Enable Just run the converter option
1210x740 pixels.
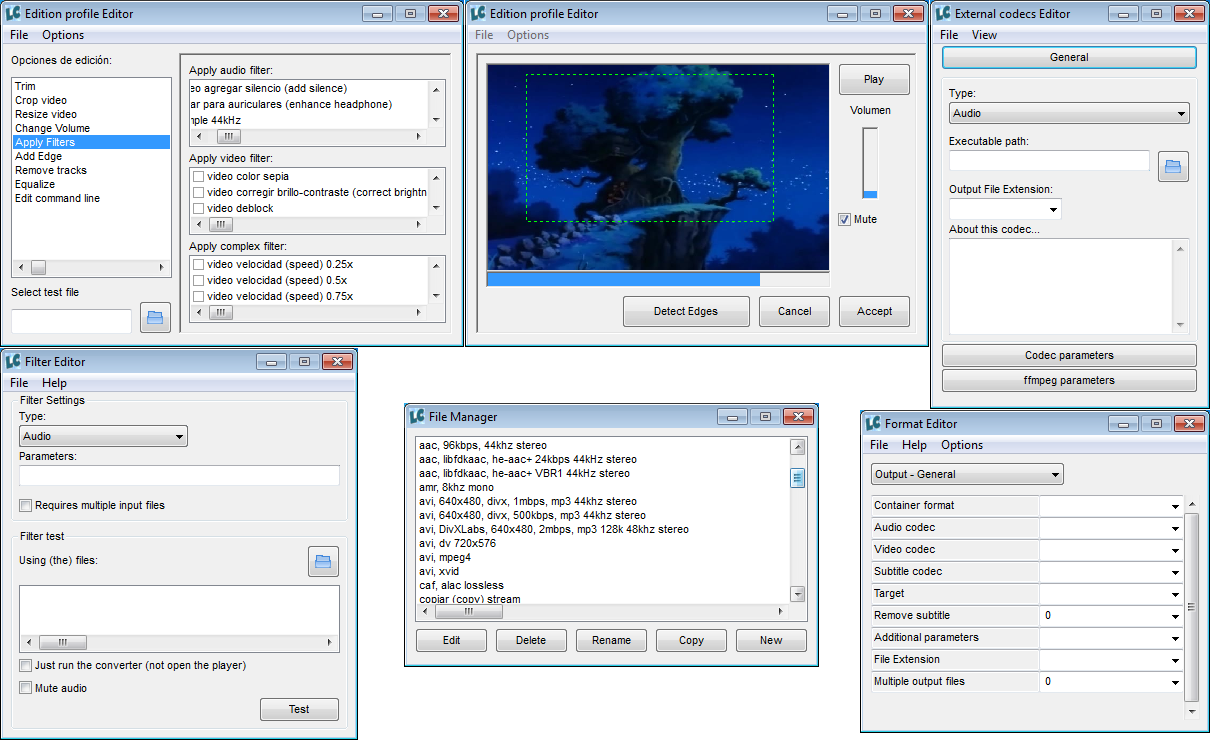[x=26, y=665]
